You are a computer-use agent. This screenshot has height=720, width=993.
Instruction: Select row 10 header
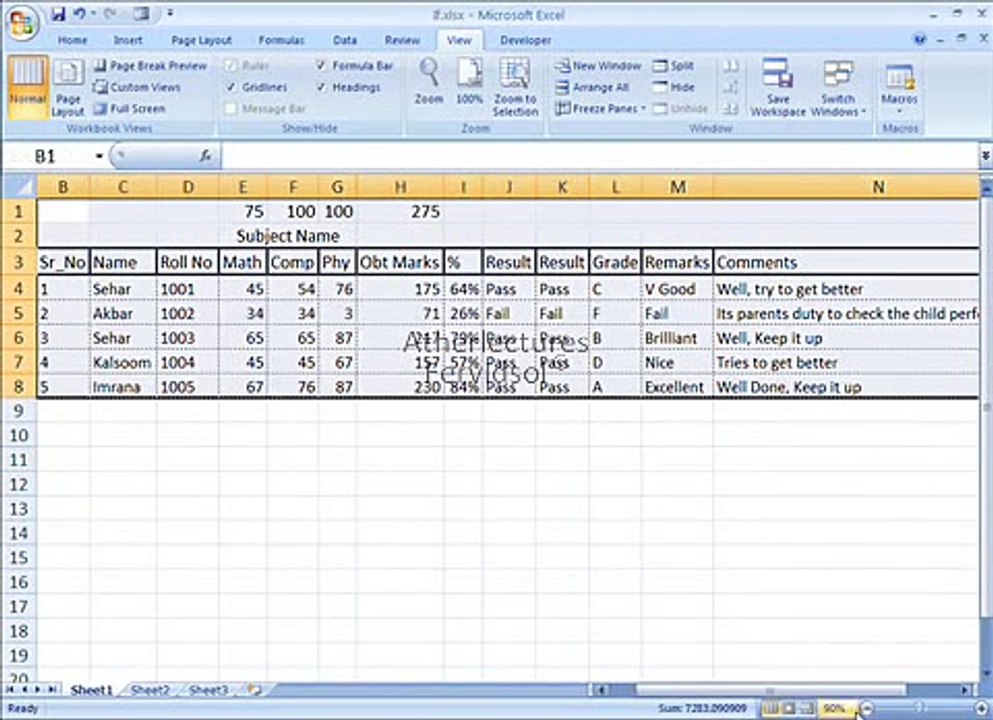coord(19,435)
